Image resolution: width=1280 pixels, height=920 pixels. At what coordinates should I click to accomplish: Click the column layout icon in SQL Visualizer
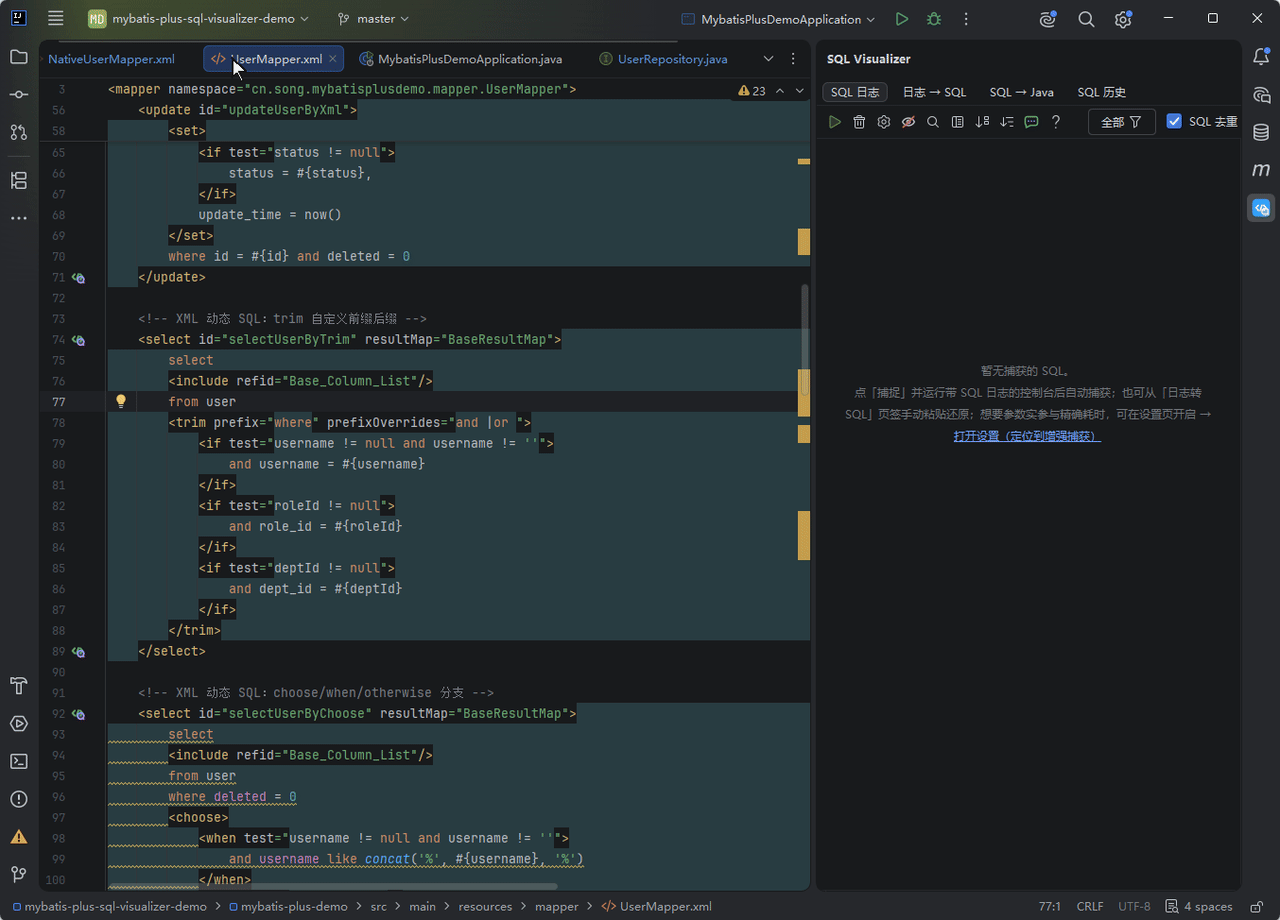point(958,122)
